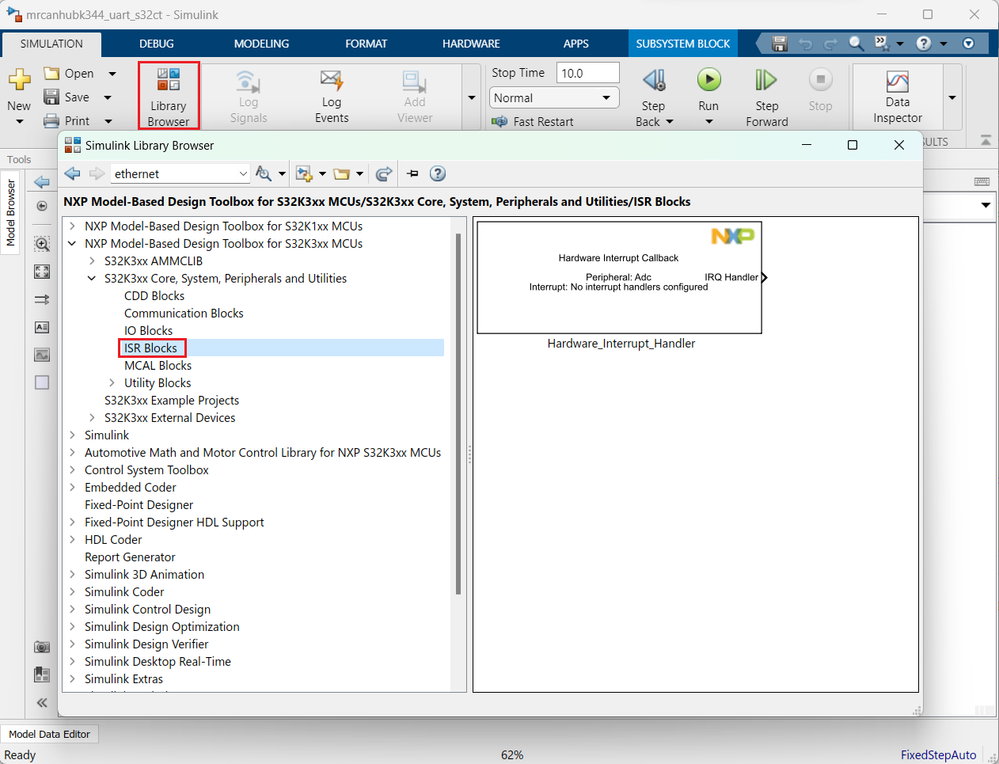Open the Model Data Editor tab
The image size is (999, 764).
coord(49,733)
